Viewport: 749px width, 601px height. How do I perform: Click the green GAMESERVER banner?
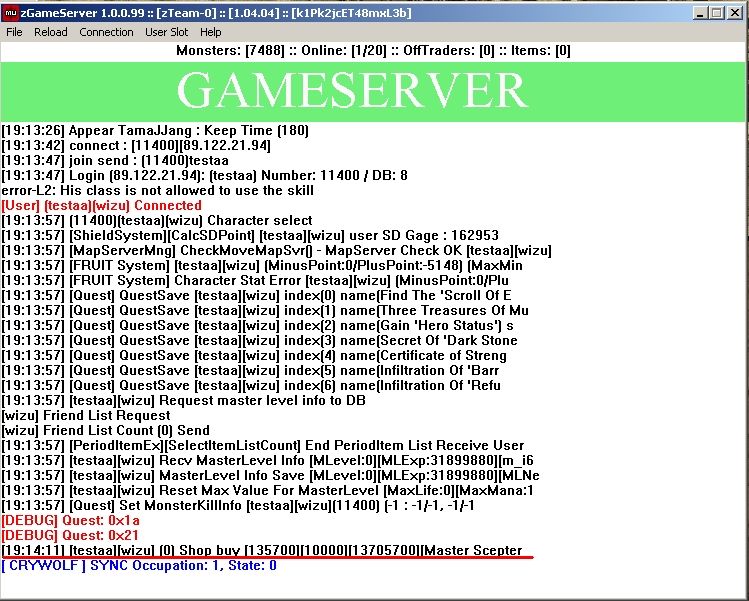[x=374, y=91]
